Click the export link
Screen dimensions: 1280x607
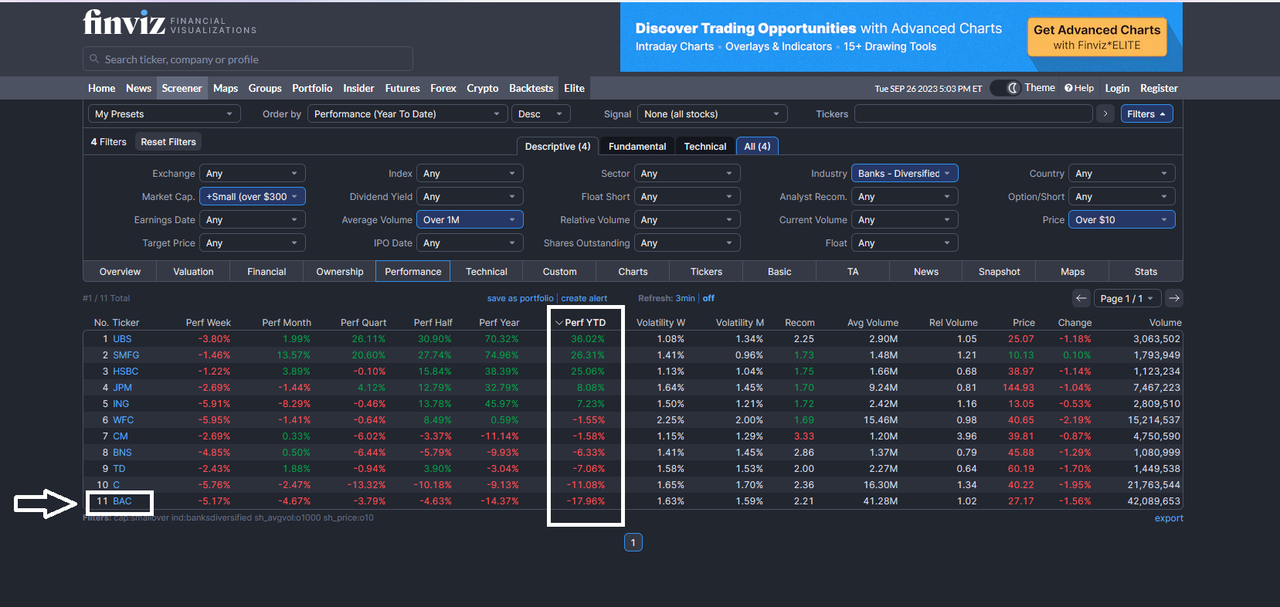1168,518
